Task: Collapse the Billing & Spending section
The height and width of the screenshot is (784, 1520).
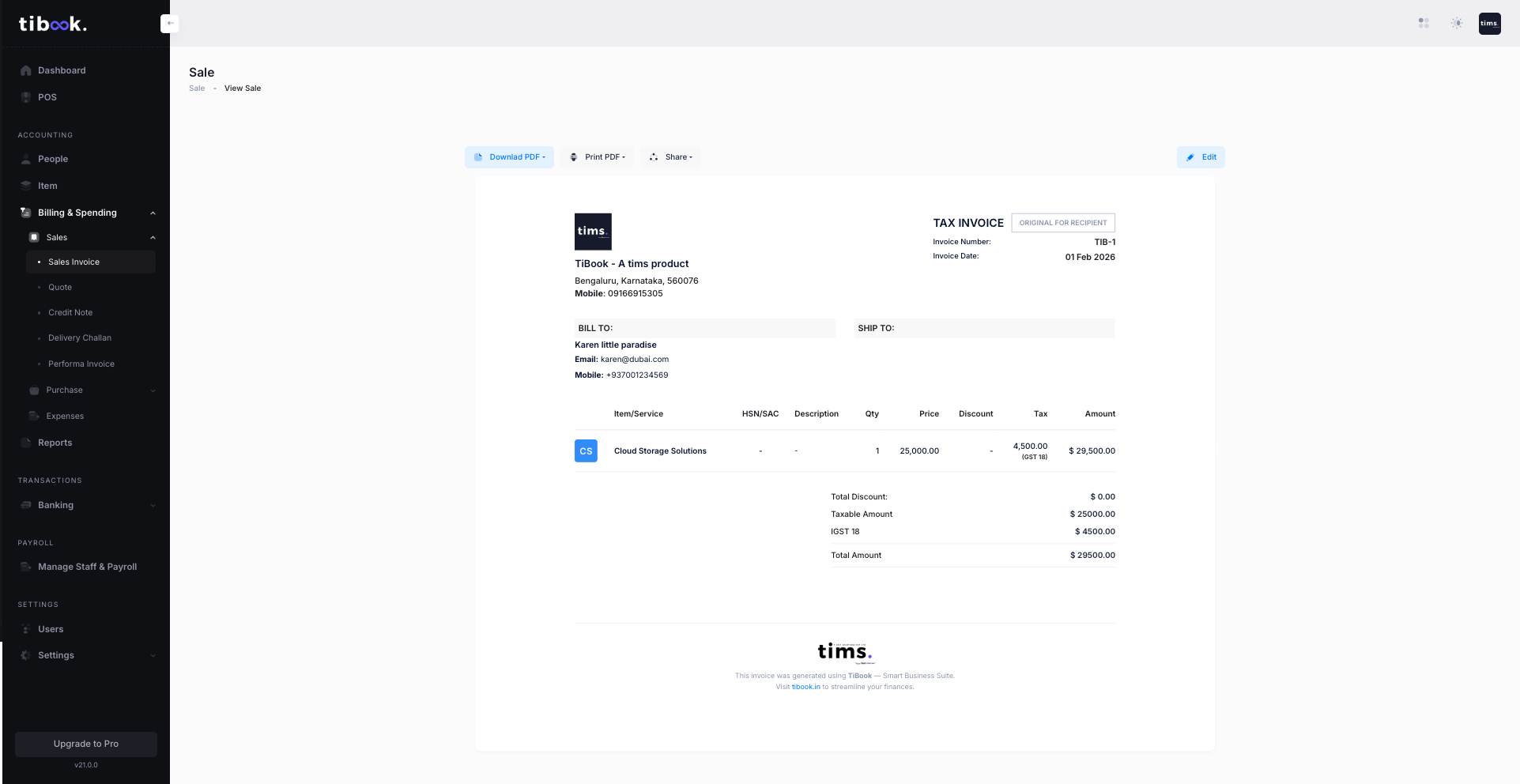Action: coord(153,213)
